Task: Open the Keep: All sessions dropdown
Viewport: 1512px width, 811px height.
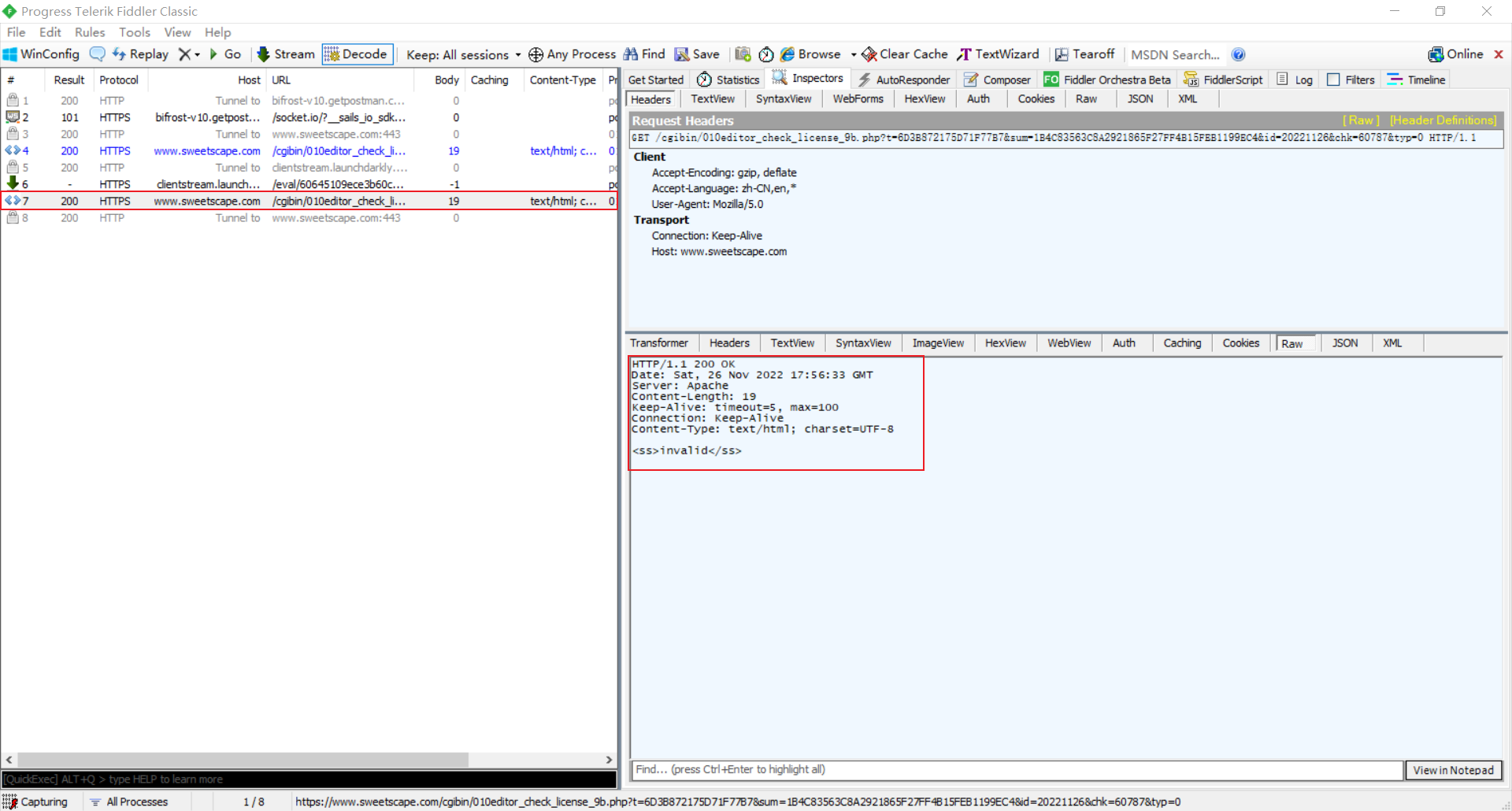Action: tap(464, 54)
